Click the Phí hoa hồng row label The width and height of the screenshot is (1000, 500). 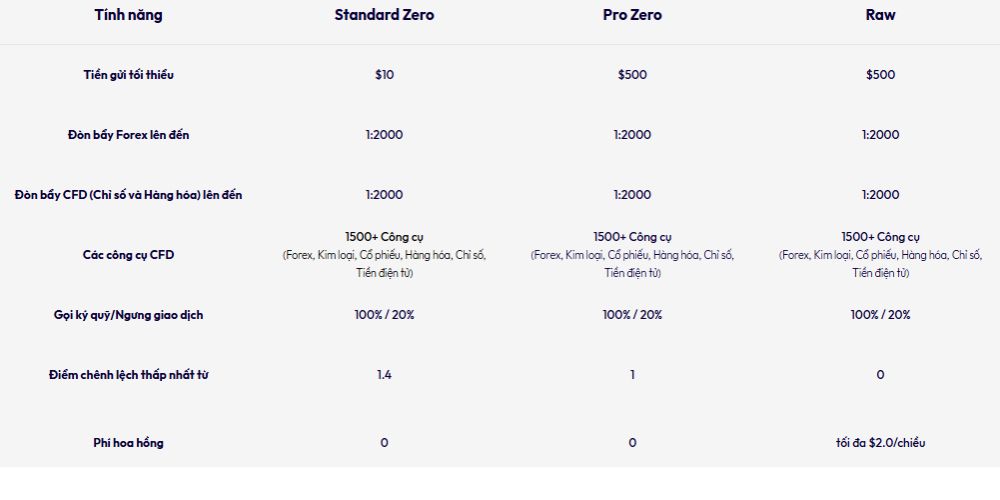[128, 442]
